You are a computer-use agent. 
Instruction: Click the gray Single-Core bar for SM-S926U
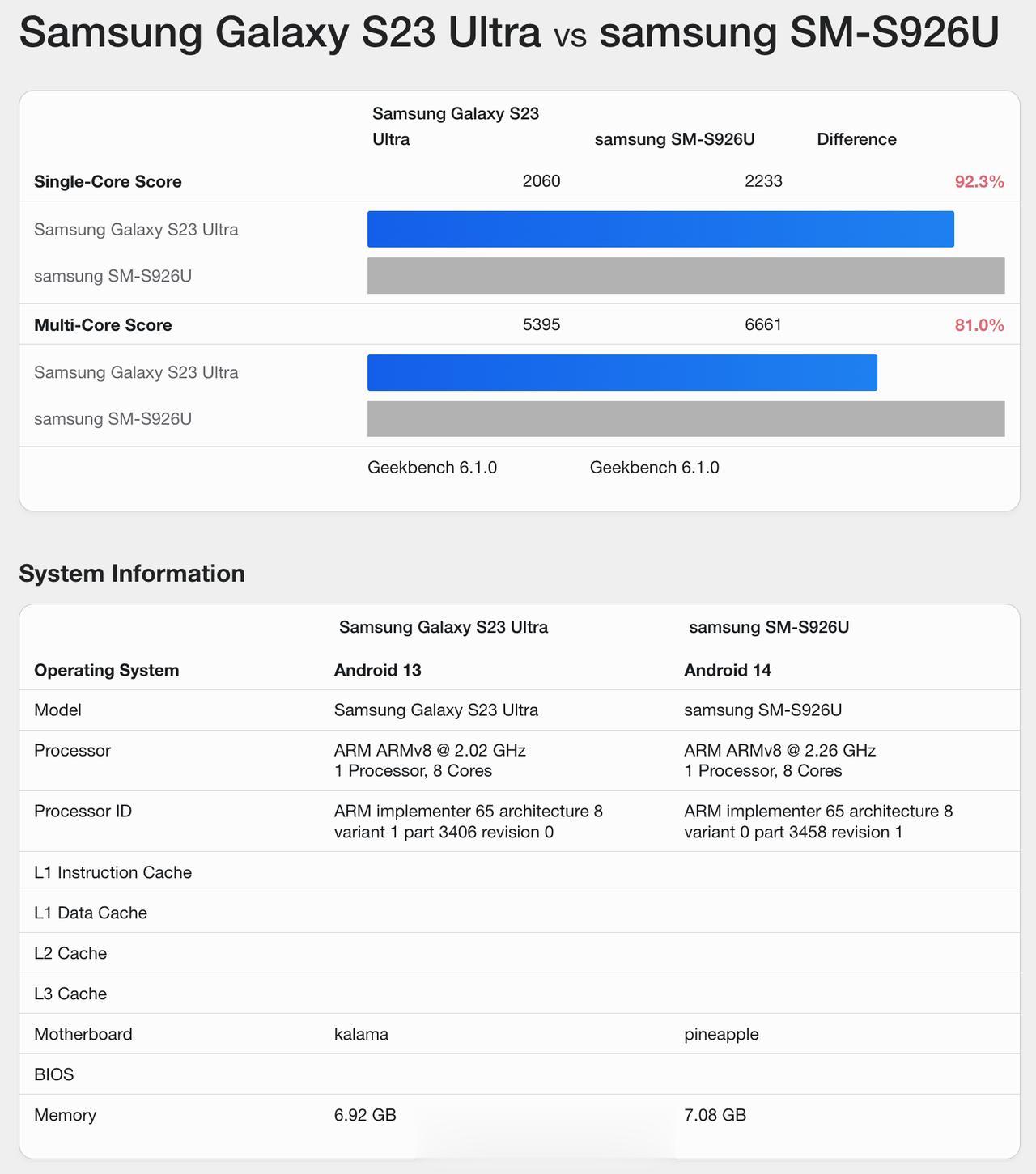point(686,276)
